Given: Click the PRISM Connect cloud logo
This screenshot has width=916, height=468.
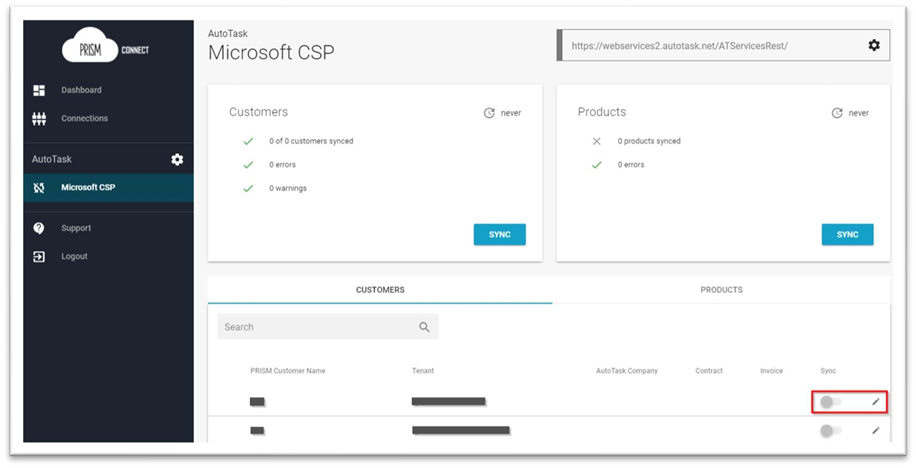Looking at the screenshot, I should [106, 45].
